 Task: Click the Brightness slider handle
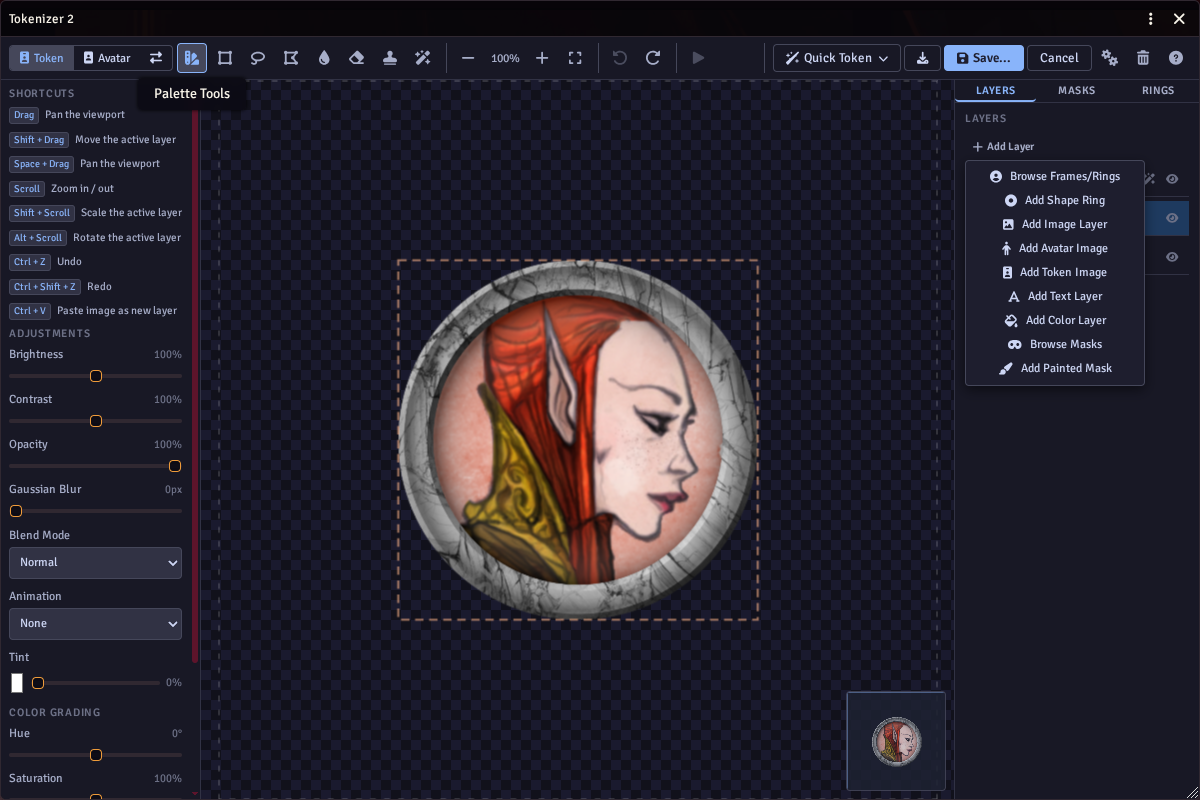click(x=96, y=376)
